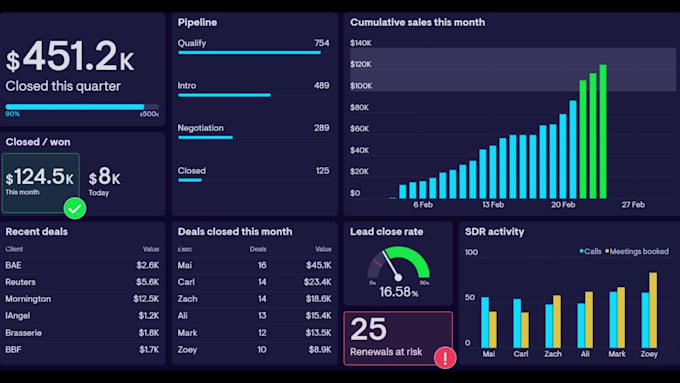
Task: Click the Mornington client row
Action: (82, 299)
